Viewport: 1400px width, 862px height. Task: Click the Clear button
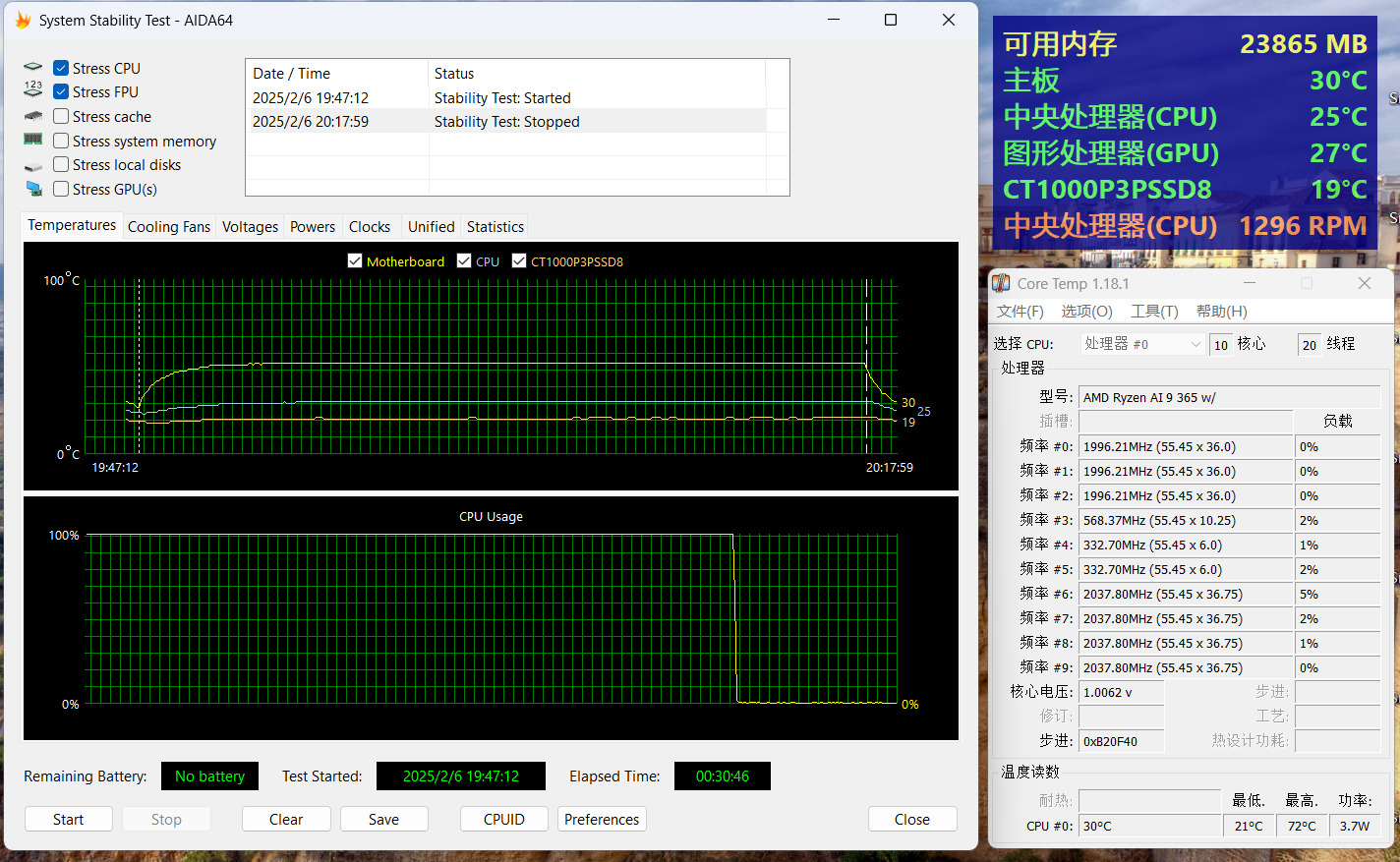(286, 819)
